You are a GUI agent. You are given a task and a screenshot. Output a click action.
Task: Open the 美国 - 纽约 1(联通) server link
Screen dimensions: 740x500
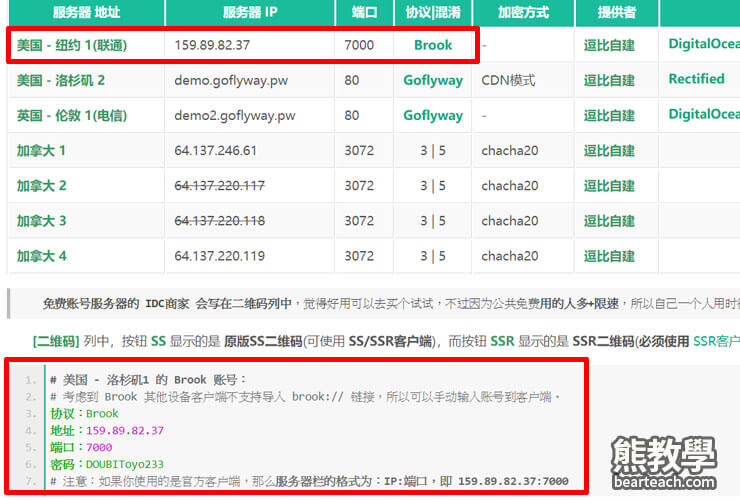point(72,45)
